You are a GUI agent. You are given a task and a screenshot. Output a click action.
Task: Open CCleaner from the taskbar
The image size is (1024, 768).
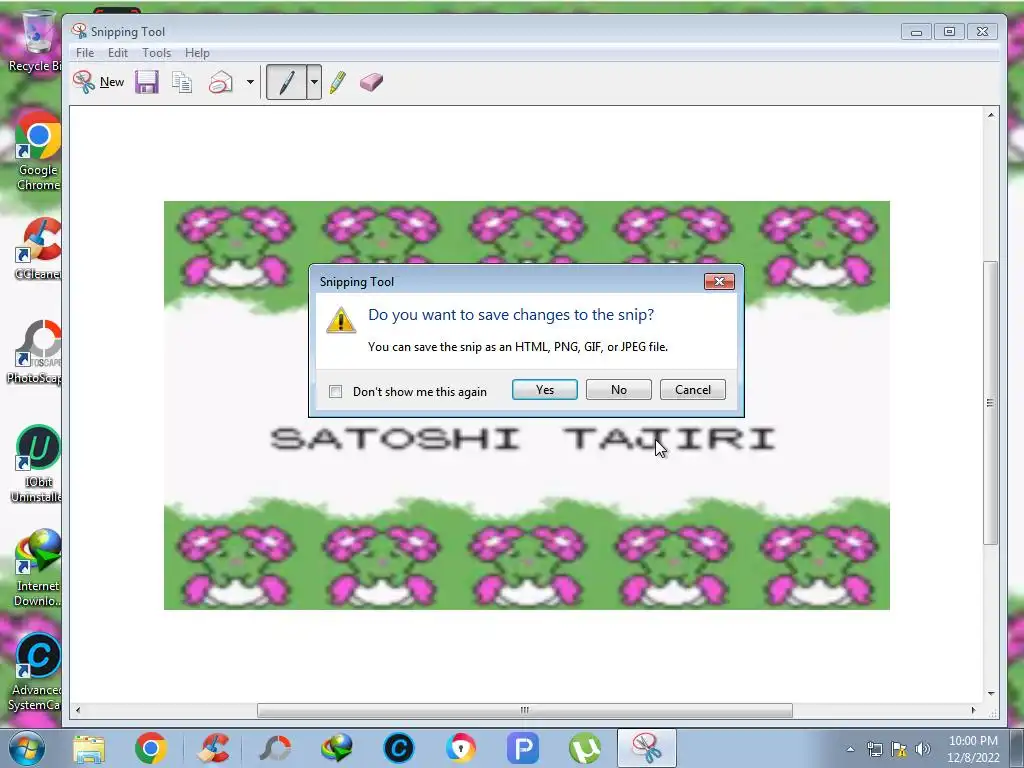[213, 748]
